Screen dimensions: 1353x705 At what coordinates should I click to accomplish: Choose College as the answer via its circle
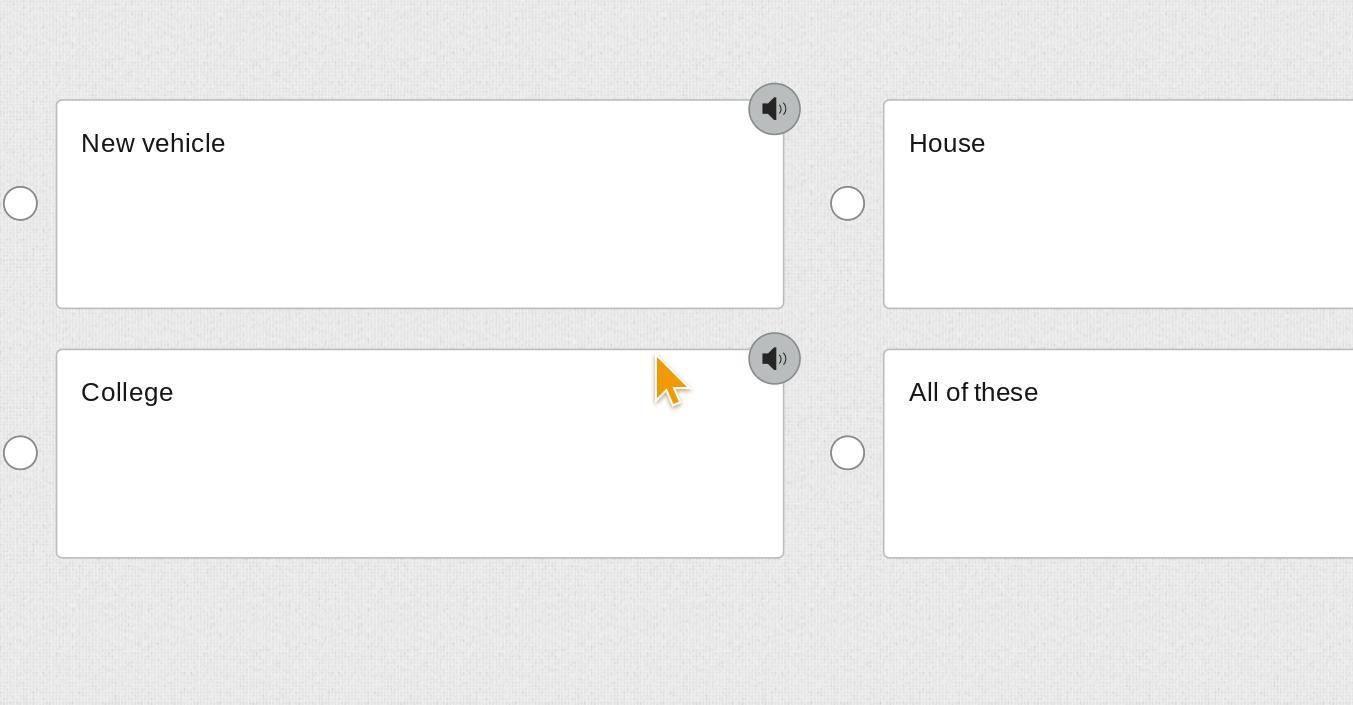coord(20,452)
